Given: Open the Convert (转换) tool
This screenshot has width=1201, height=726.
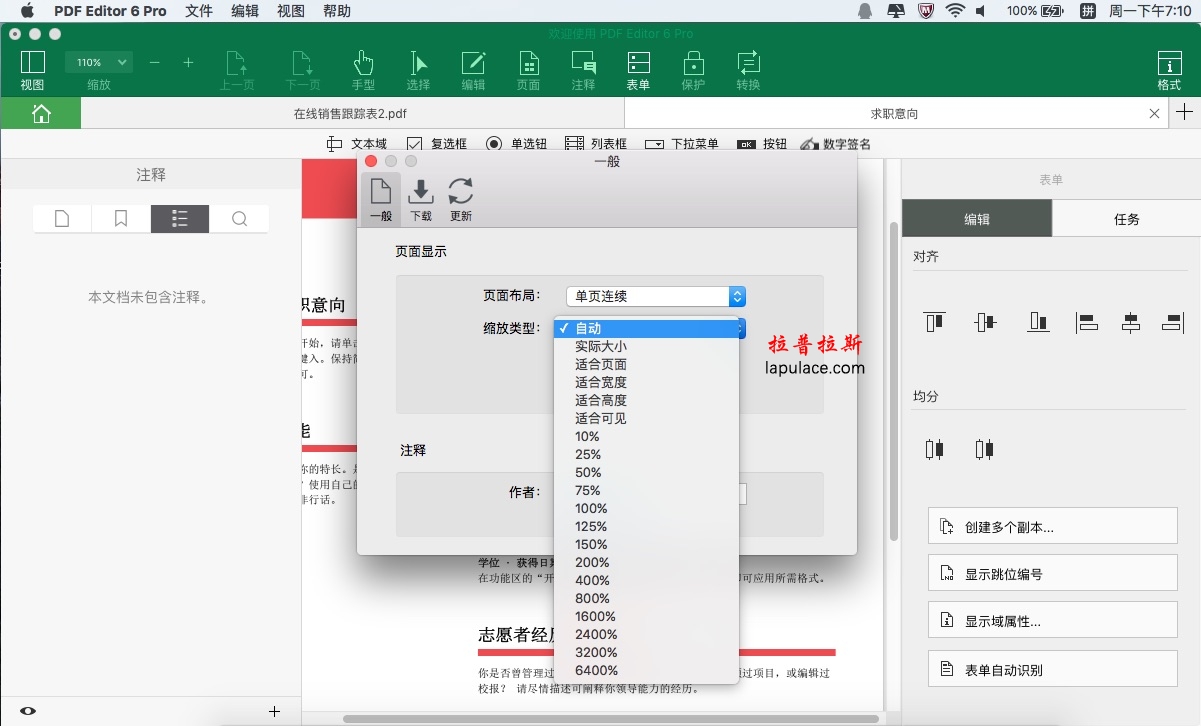Looking at the screenshot, I should point(748,69).
